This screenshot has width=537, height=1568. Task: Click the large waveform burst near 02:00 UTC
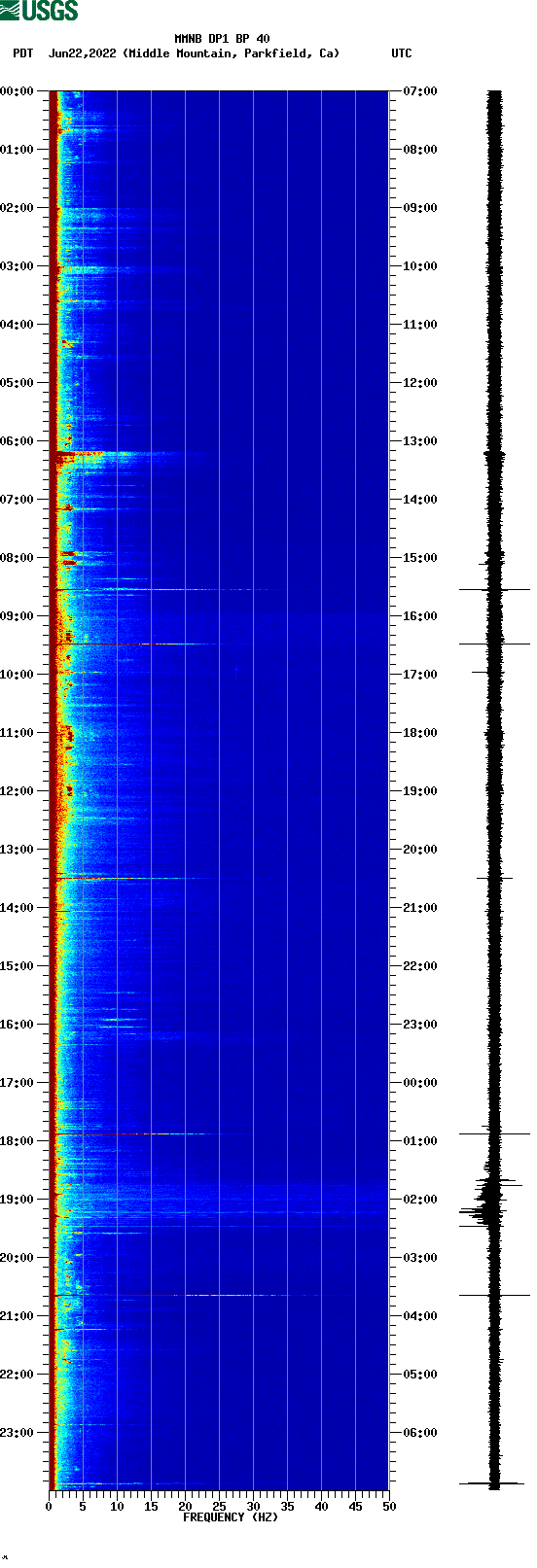(x=491, y=1201)
